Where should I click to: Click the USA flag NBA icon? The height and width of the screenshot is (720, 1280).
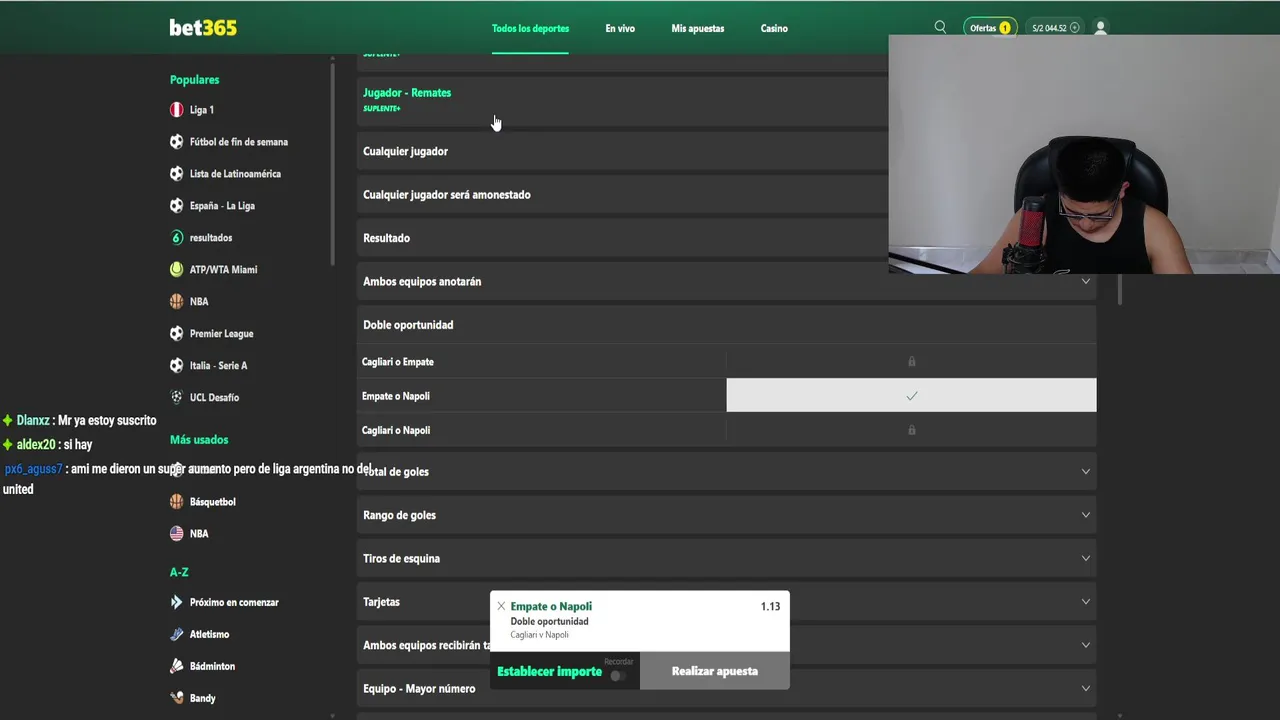[176, 534]
